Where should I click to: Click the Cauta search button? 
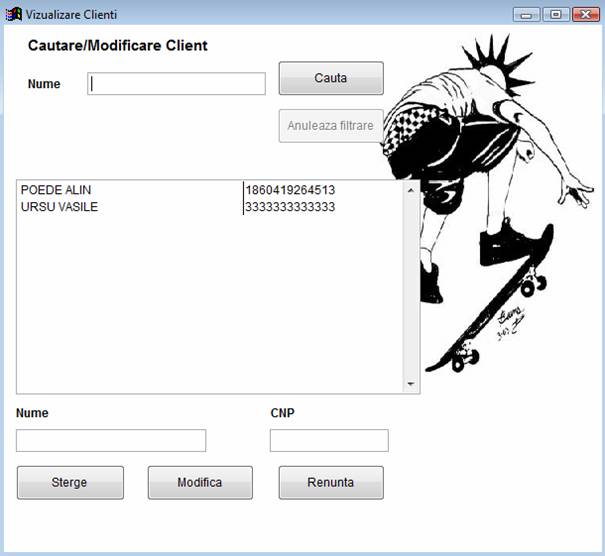coord(331,78)
